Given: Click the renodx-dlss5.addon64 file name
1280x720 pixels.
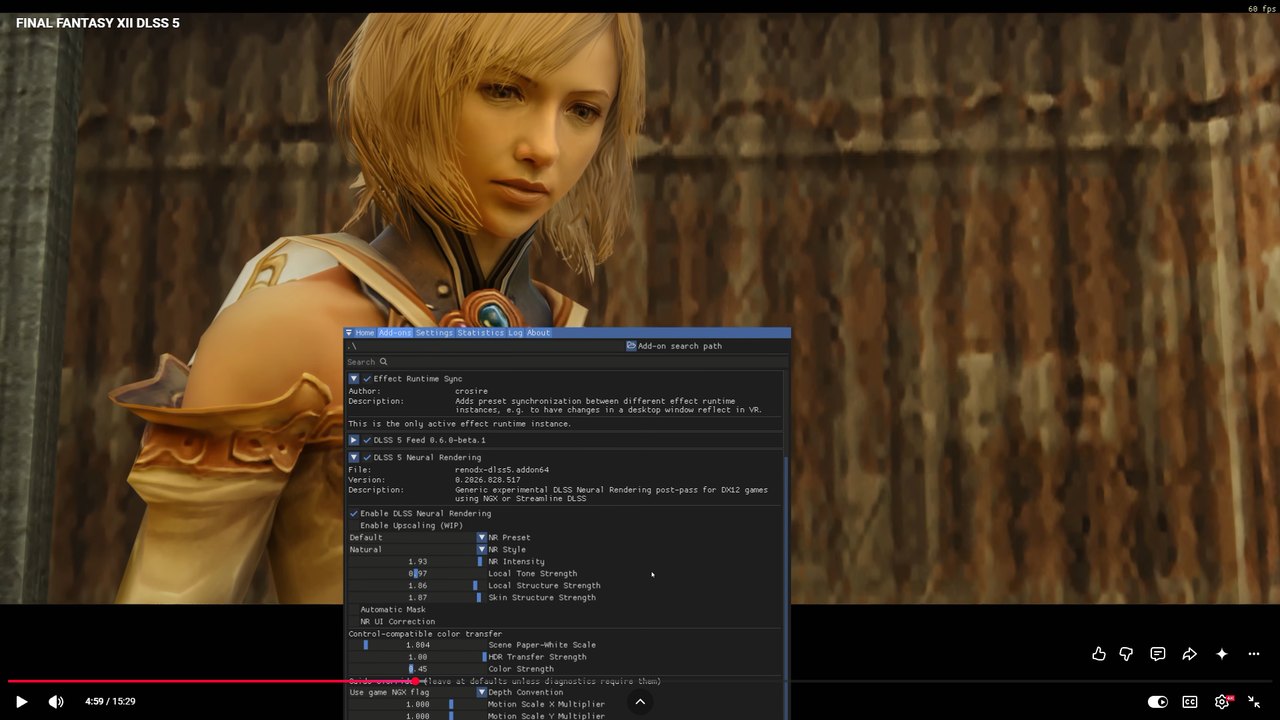Looking at the screenshot, I should point(502,470).
